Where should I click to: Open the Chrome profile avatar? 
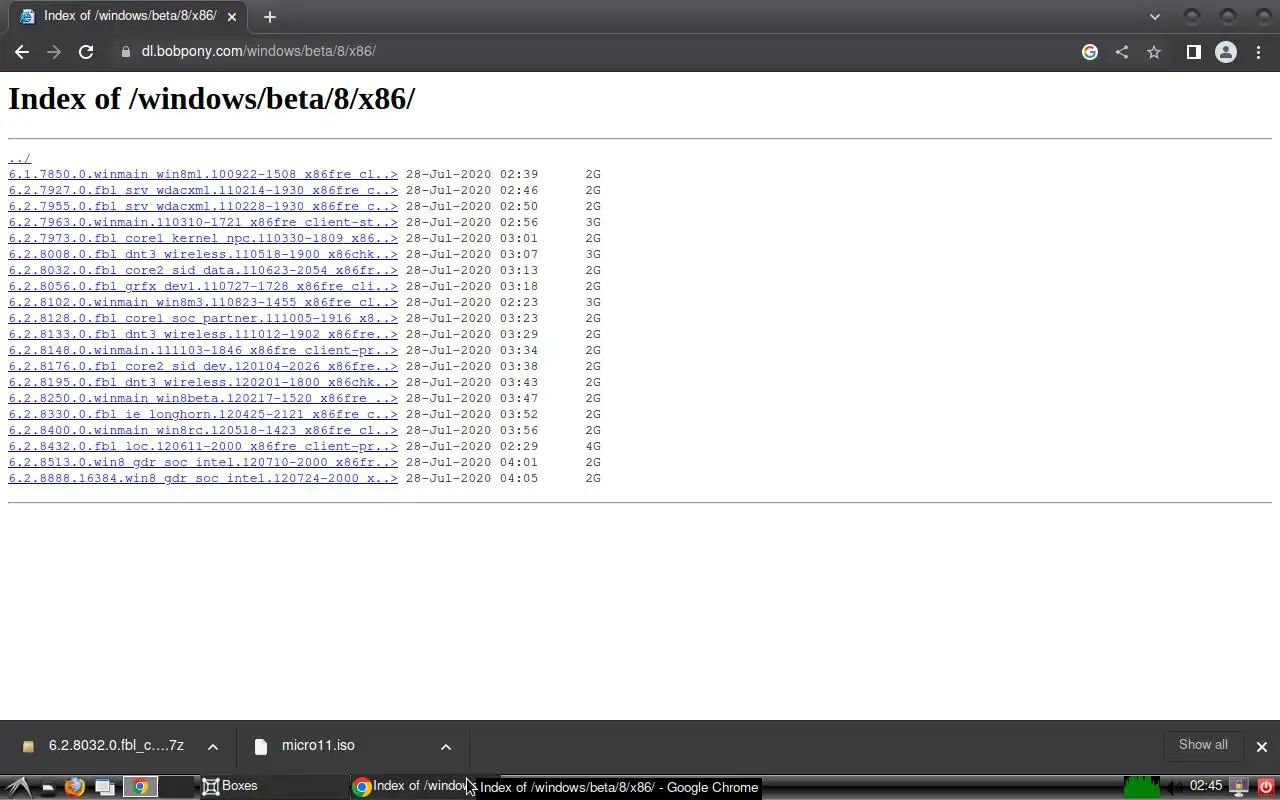pos(1226,52)
